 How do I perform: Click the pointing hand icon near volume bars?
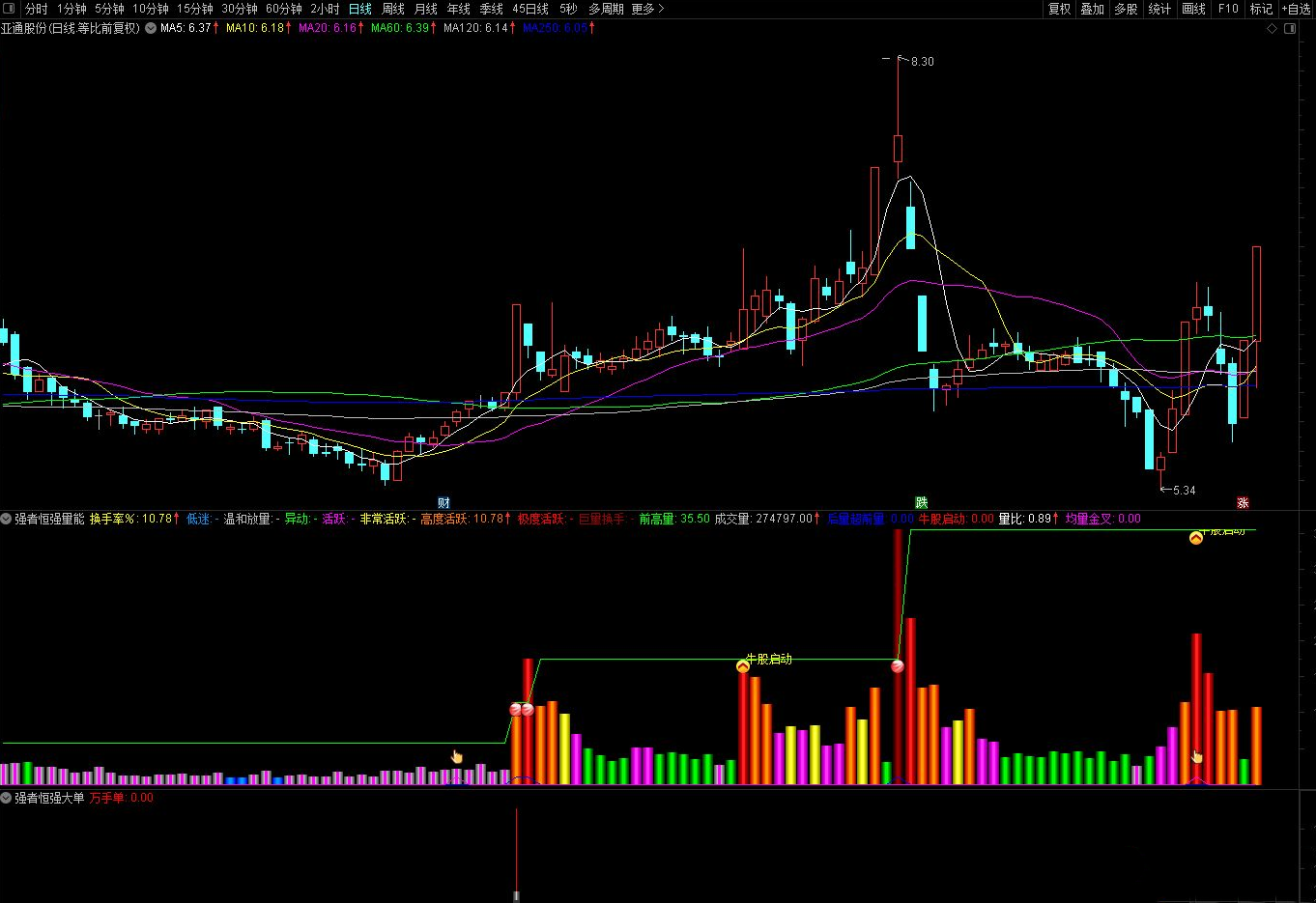tap(457, 756)
